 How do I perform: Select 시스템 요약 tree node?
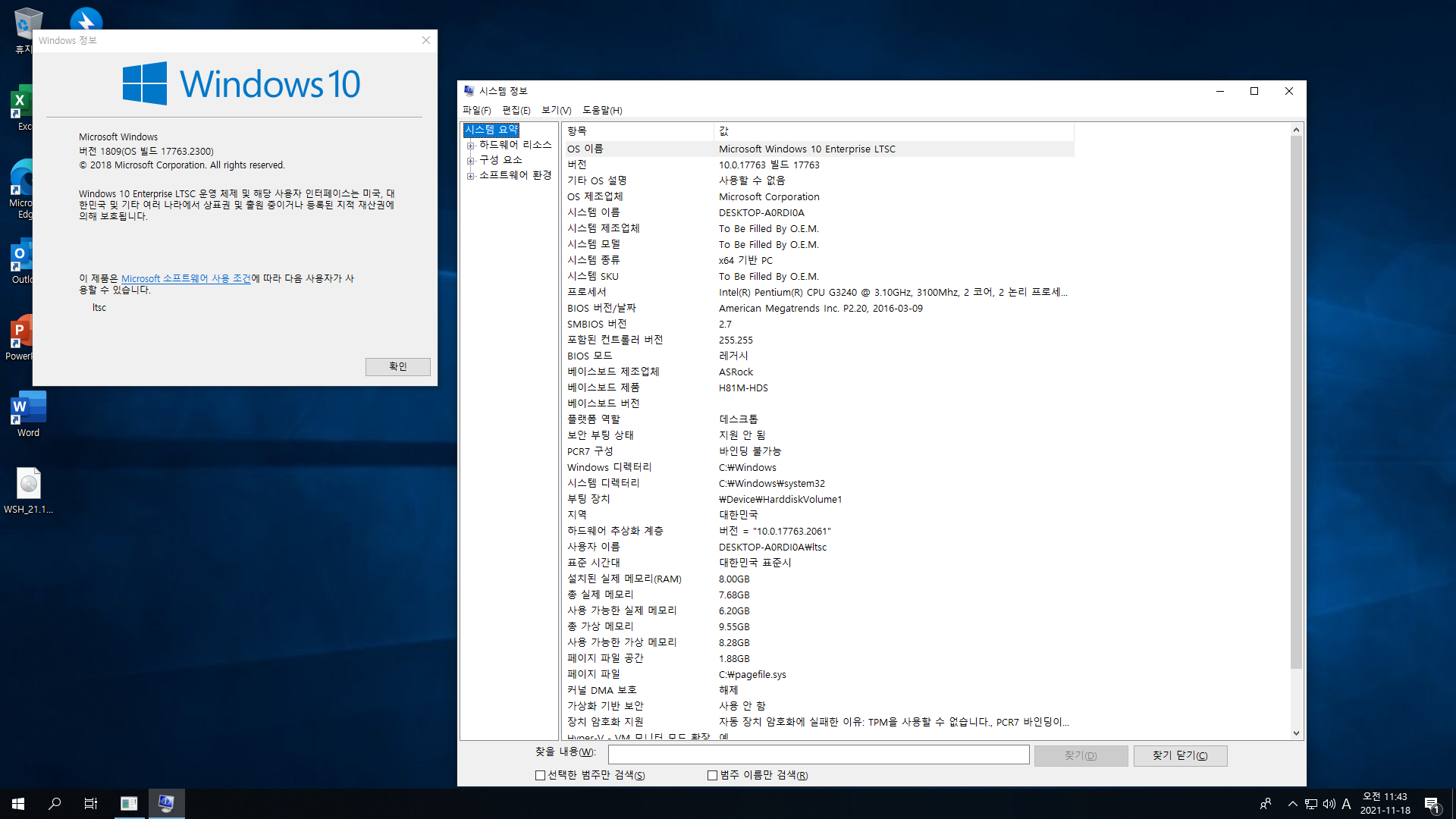[x=491, y=130]
